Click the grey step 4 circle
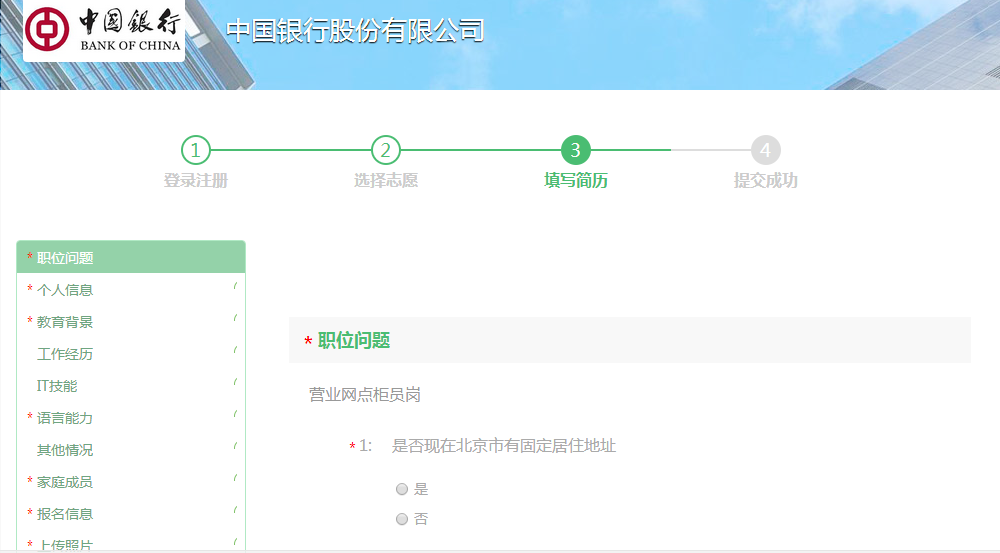The height and width of the screenshot is (553, 1000). point(766,150)
